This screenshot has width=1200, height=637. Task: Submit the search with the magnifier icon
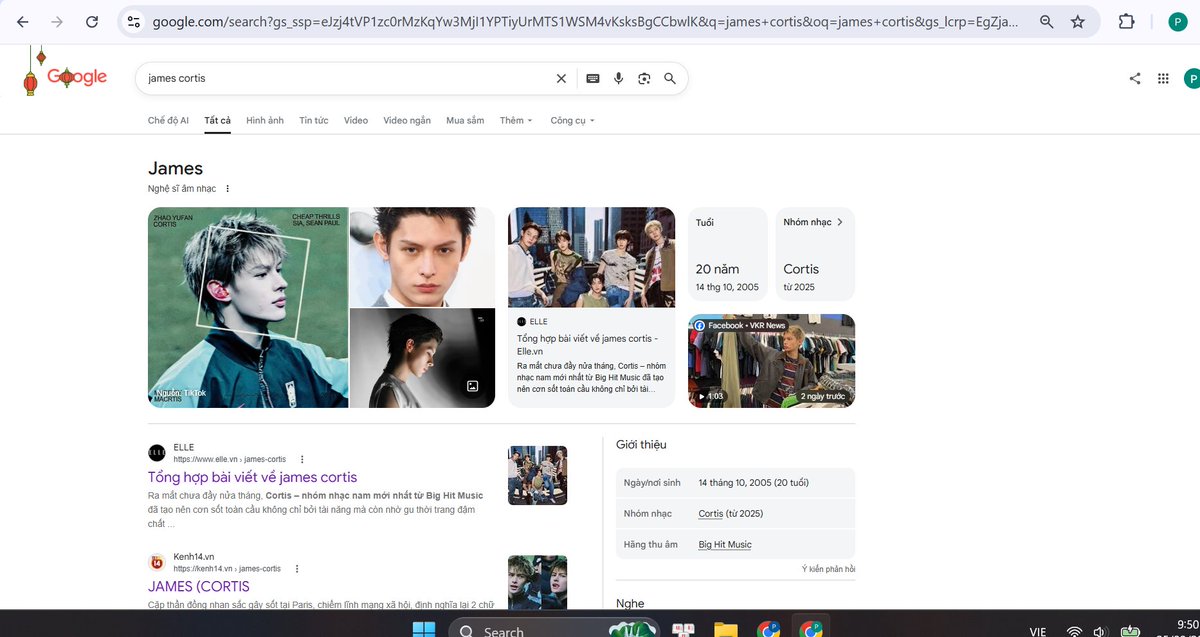pos(670,78)
